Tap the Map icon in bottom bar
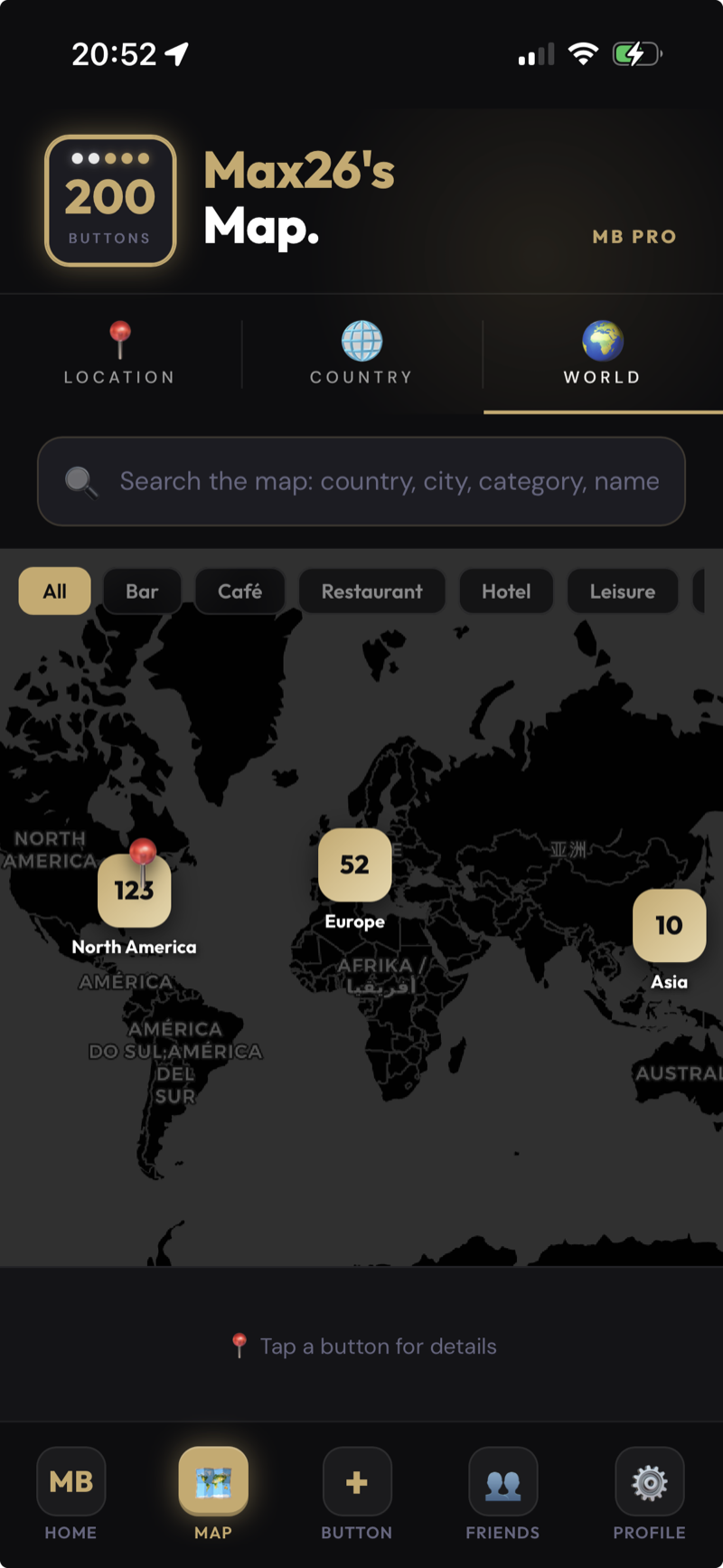 [x=213, y=1481]
